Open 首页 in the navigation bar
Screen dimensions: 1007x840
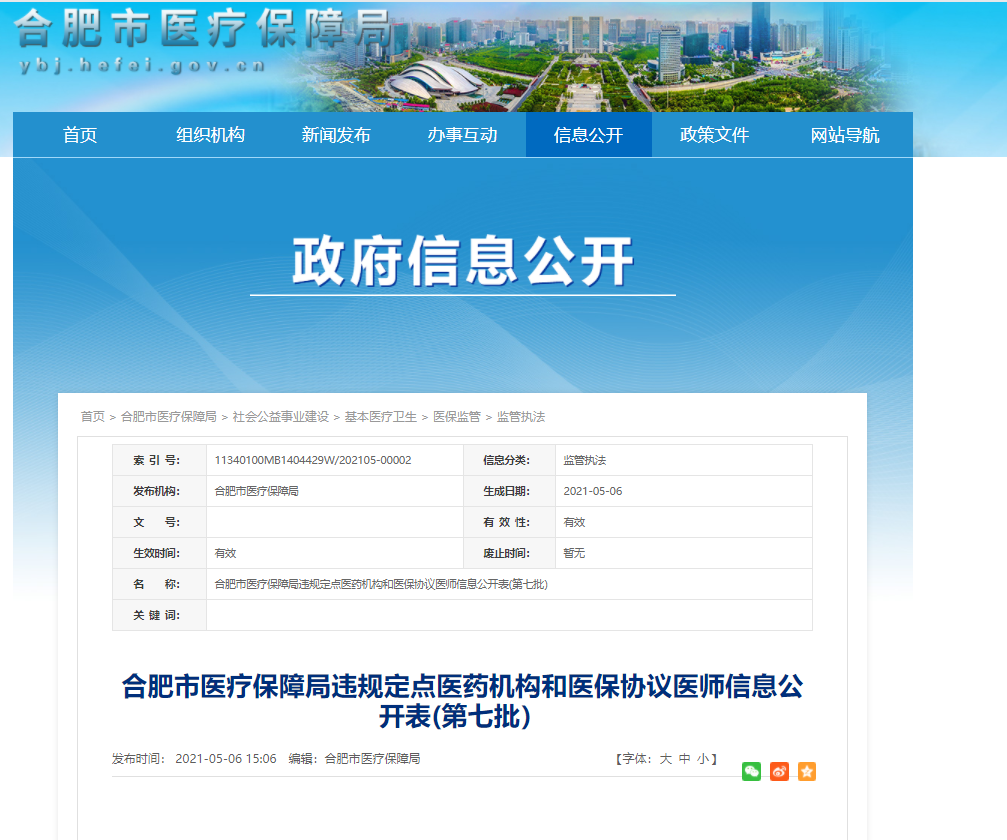point(80,135)
